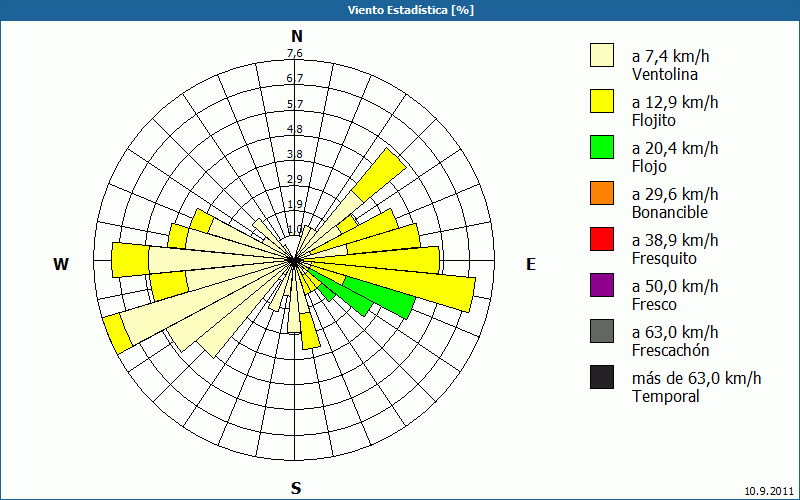Click the green Flojo legend swatch
800x500 pixels.
point(602,147)
